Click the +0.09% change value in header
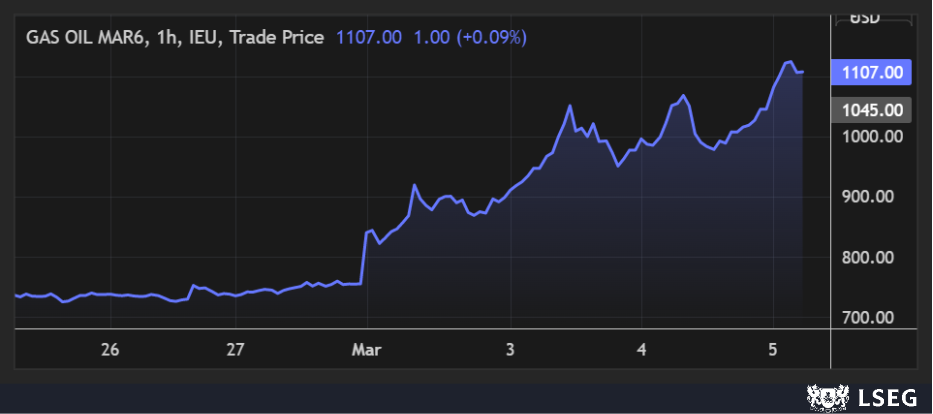Image resolution: width=933 pixels, height=414 pixels. point(491,37)
